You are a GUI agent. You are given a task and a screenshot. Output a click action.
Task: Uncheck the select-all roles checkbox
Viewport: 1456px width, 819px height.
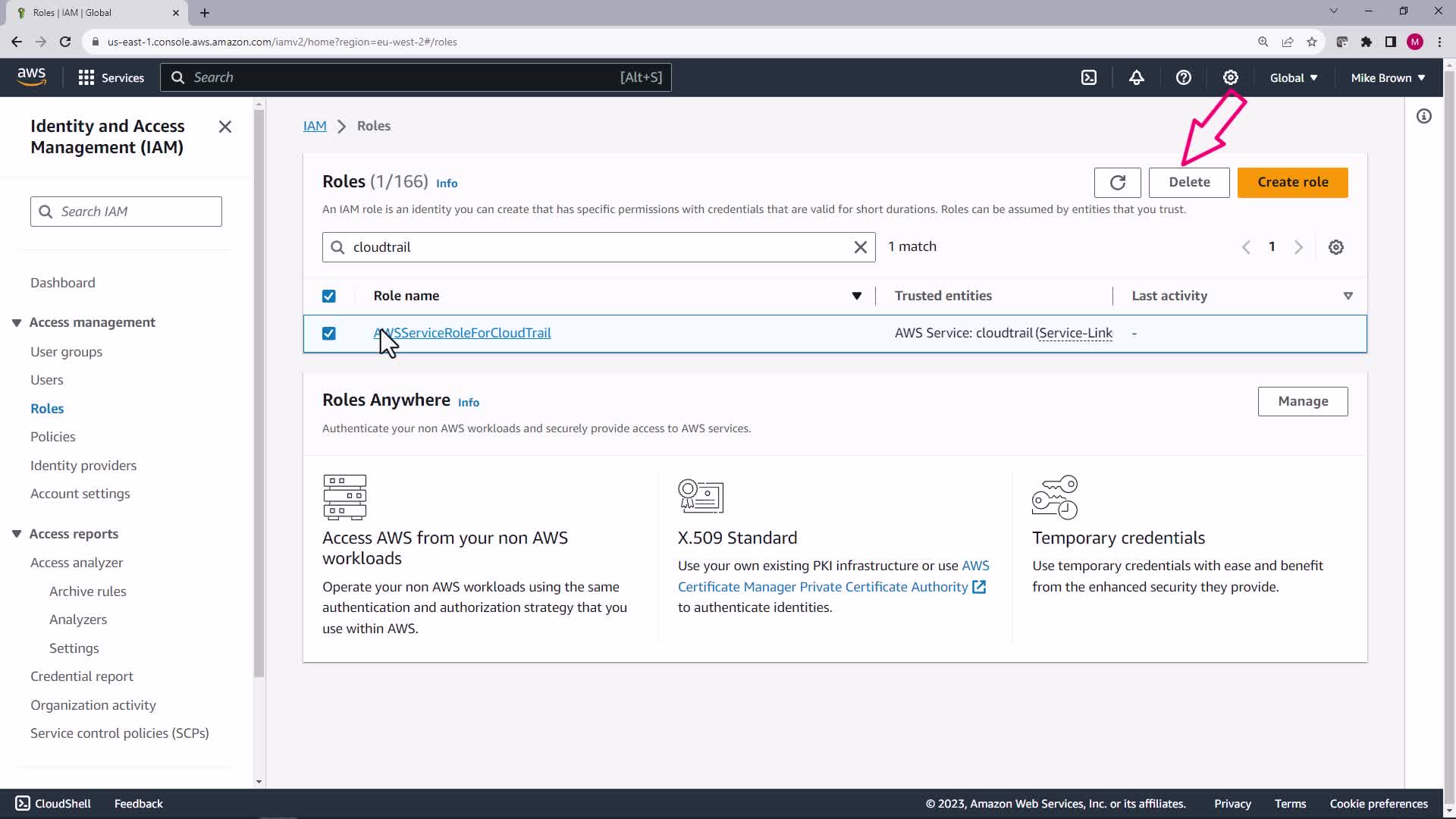click(328, 297)
